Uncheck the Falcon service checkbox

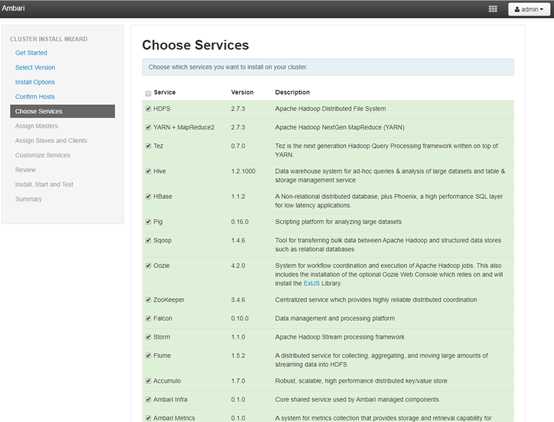[148, 318]
